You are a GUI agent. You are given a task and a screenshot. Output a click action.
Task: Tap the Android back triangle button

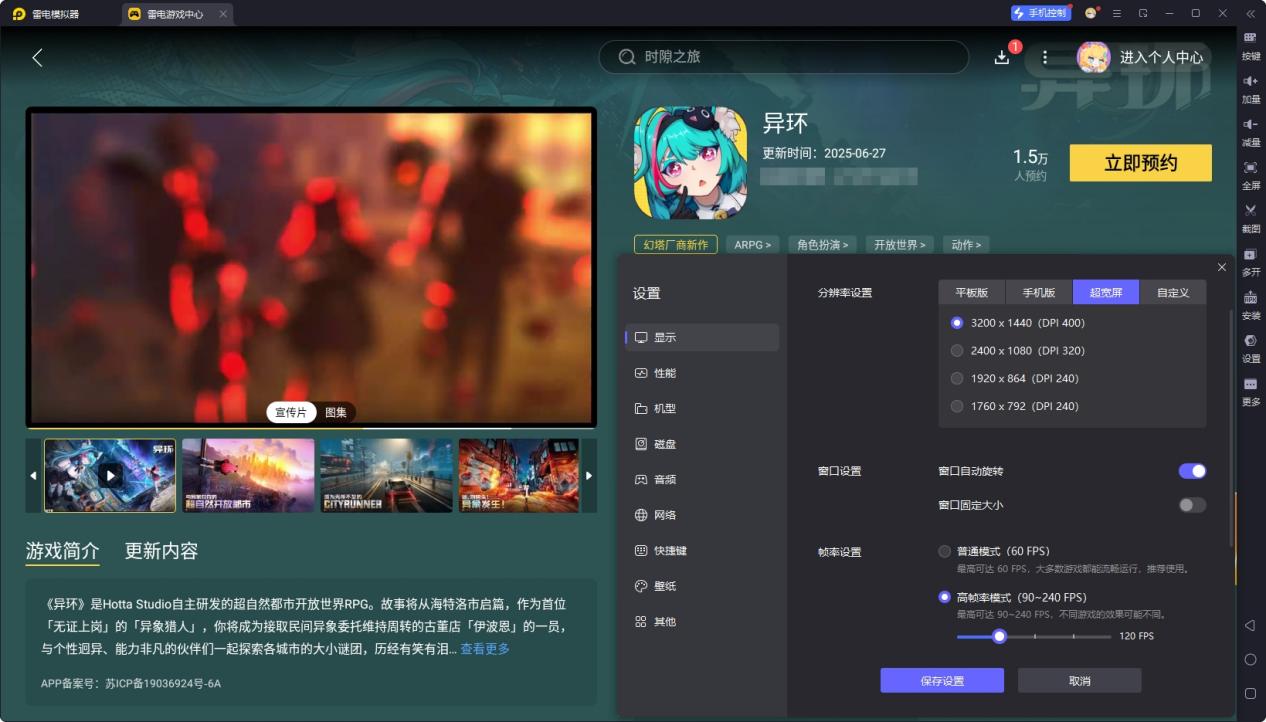coord(1250,626)
